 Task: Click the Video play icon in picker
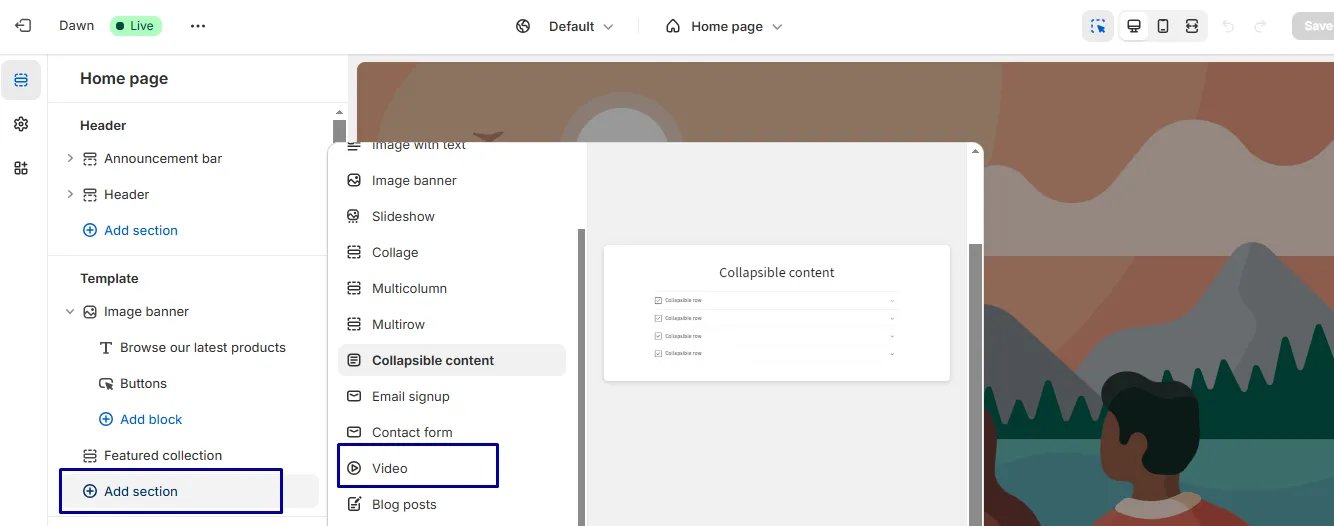coord(353,468)
